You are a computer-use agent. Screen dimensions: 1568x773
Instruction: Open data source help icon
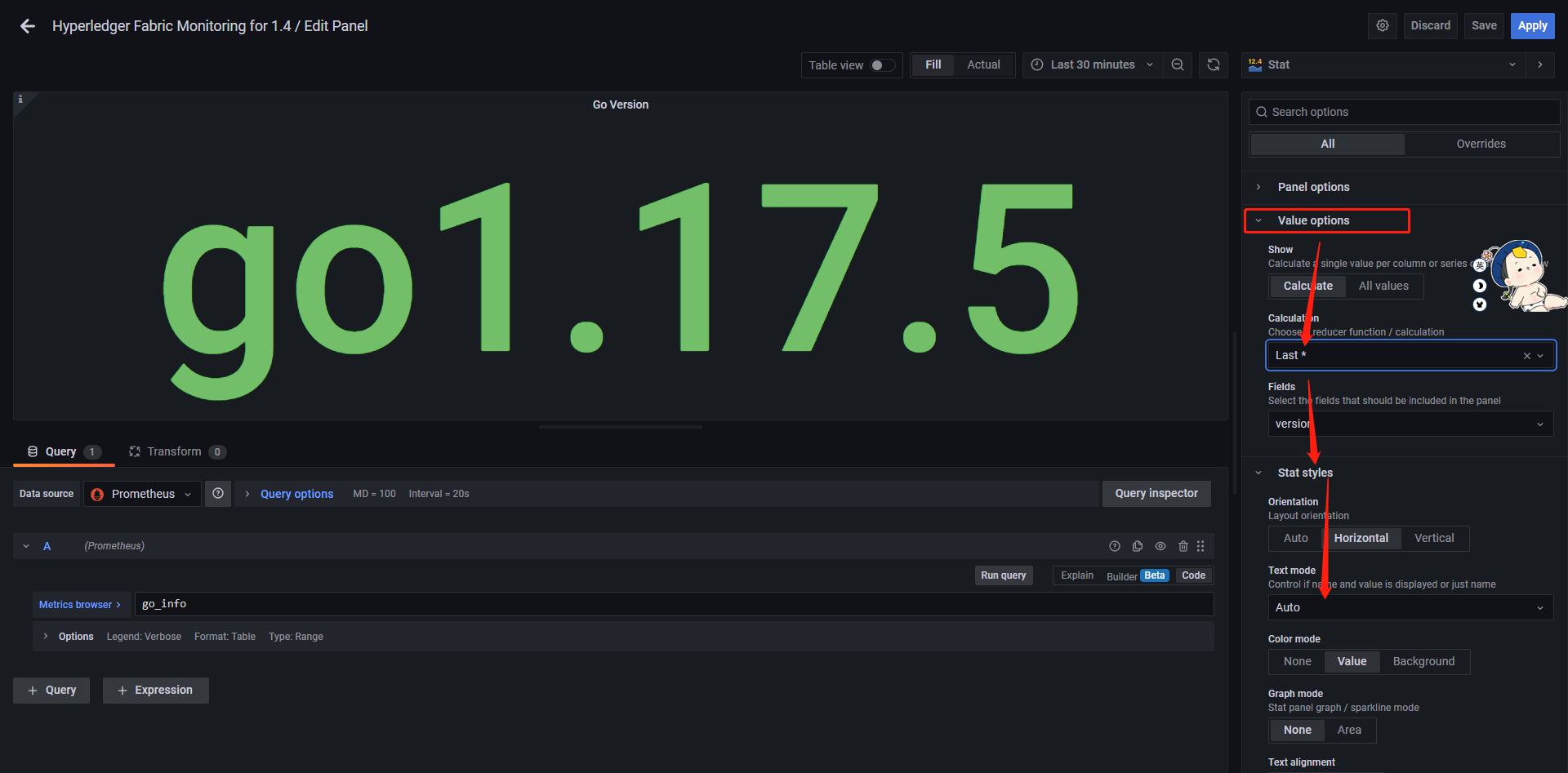click(x=218, y=494)
